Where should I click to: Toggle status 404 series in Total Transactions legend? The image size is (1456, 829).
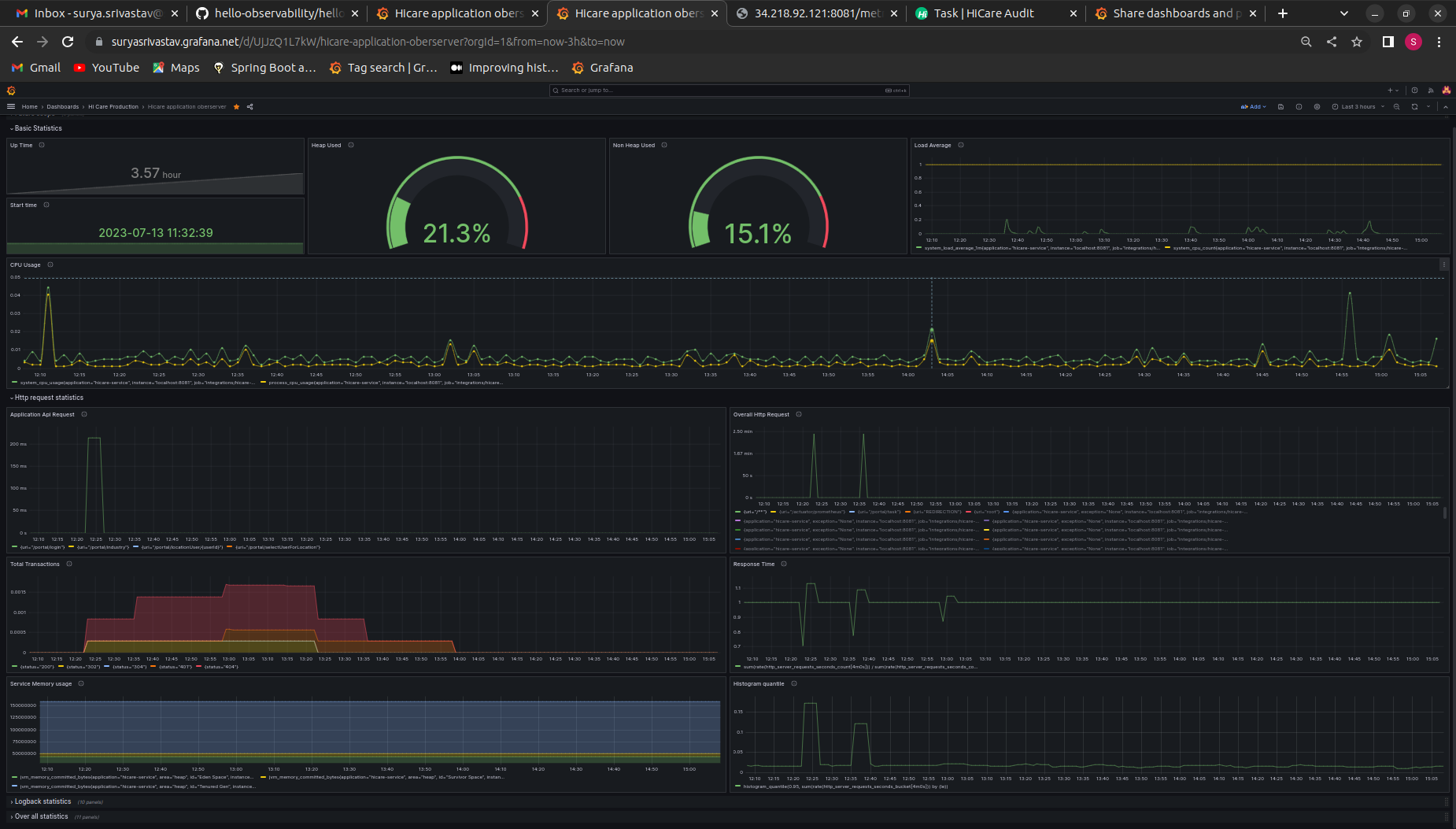[220, 667]
